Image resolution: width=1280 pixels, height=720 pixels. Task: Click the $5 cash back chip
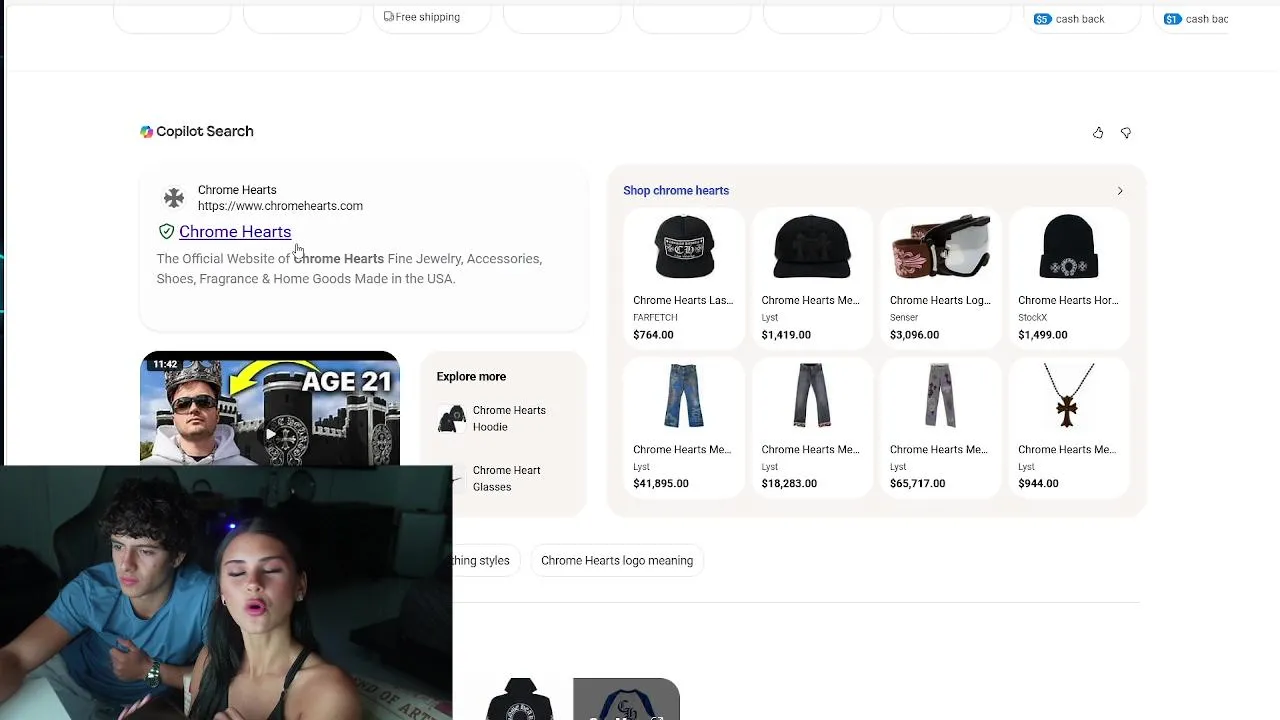1069,19
